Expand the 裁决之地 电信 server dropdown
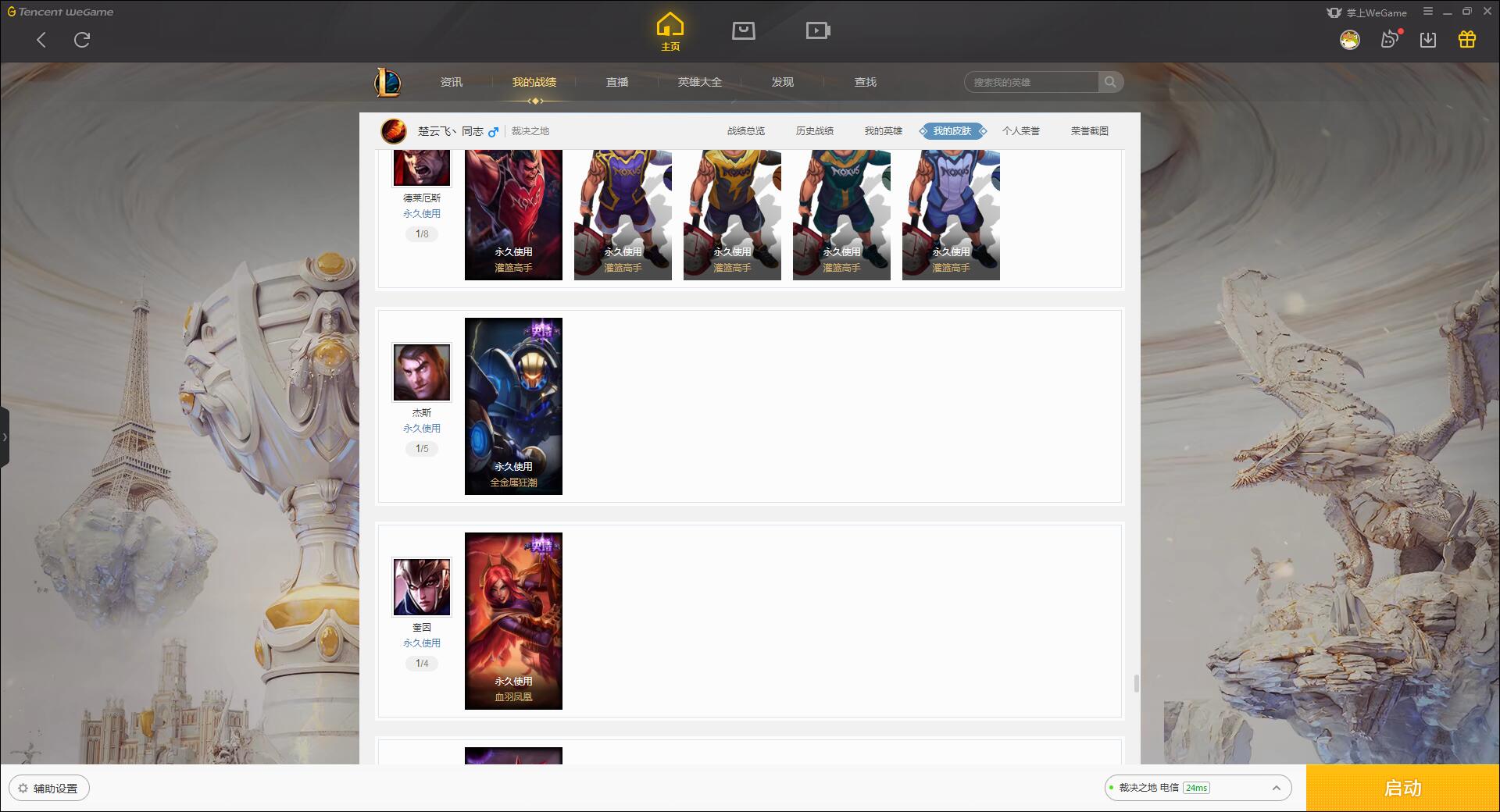 (1197, 788)
